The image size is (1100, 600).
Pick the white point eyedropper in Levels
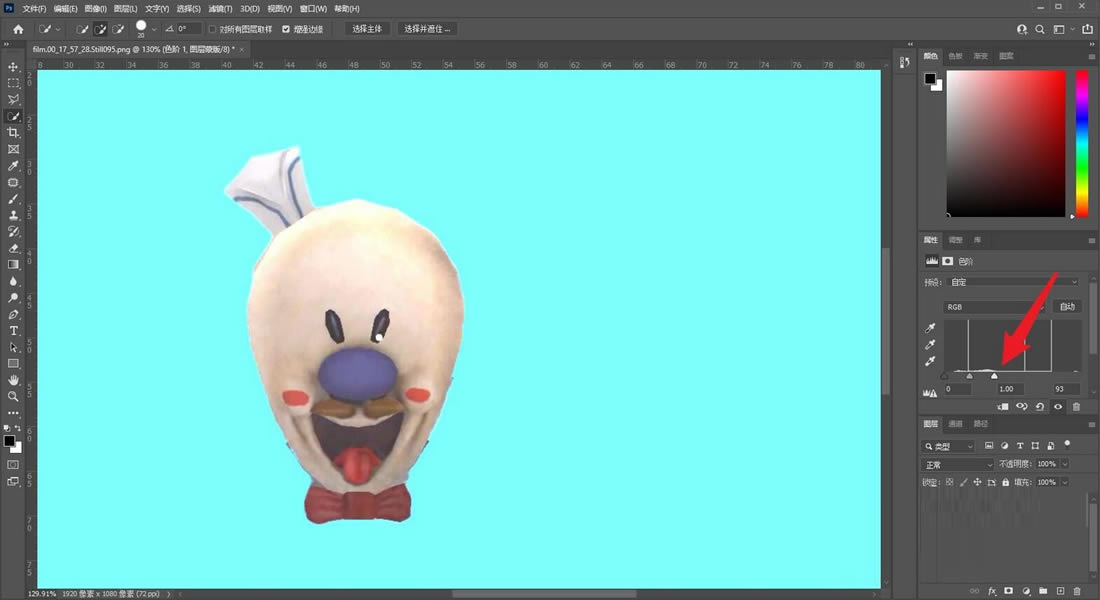pyautogui.click(x=930, y=361)
